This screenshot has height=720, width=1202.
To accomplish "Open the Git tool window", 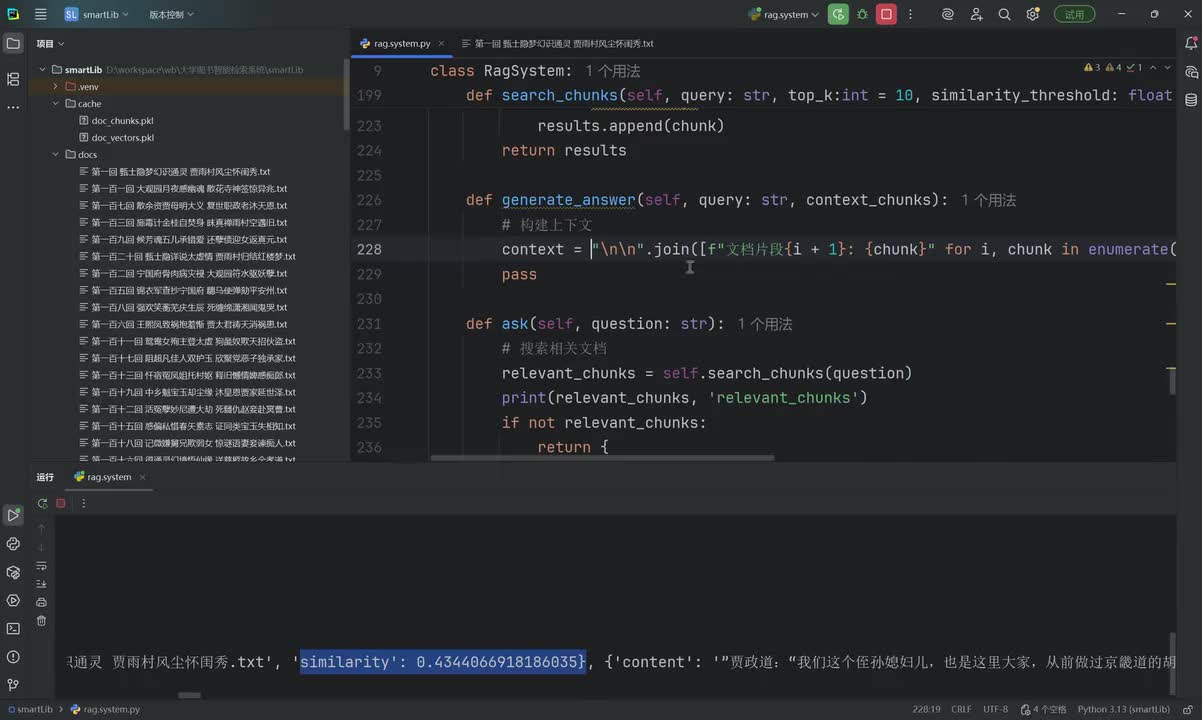I will 13,685.
